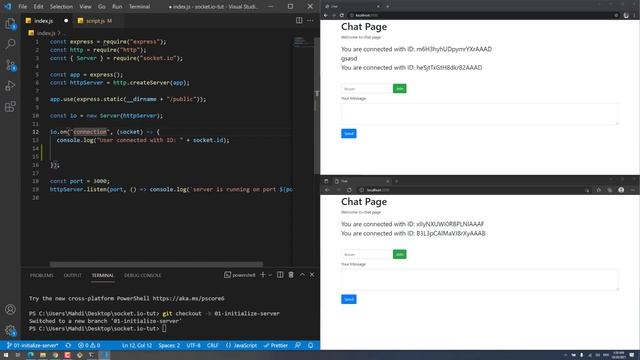Open Chrome from the taskbar
The image size is (640, 360).
click(x=55, y=355)
